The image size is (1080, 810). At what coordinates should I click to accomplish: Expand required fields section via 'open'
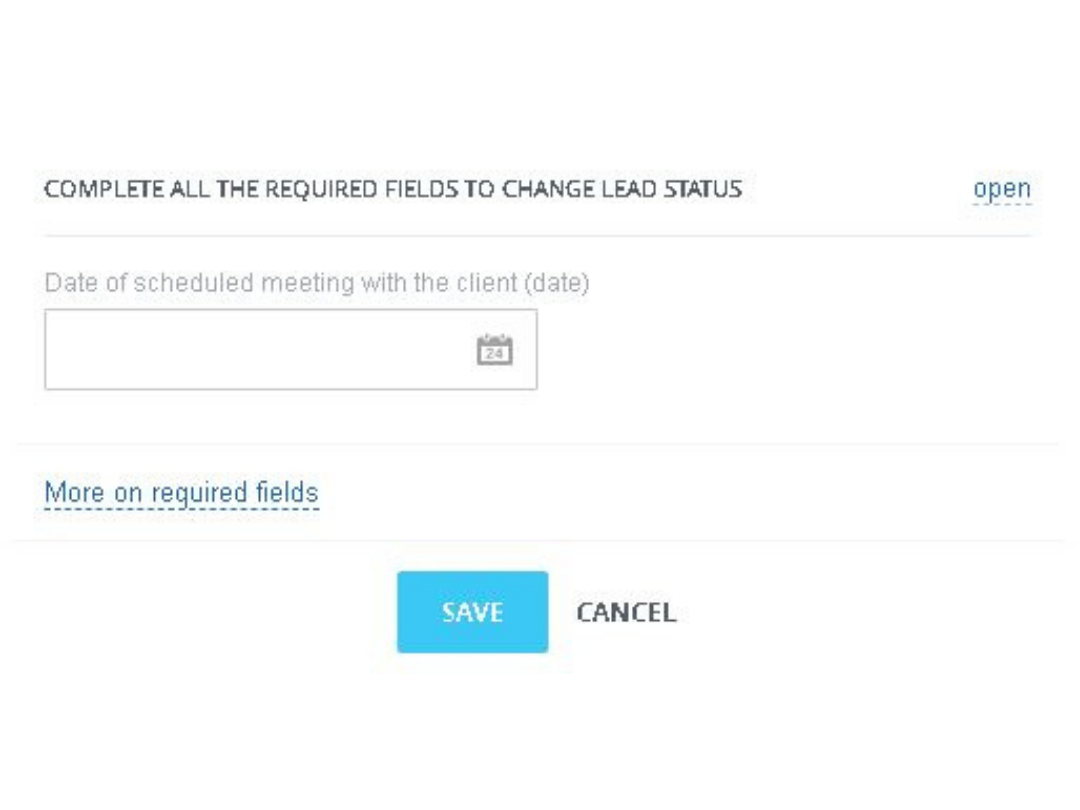click(1001, 188)
